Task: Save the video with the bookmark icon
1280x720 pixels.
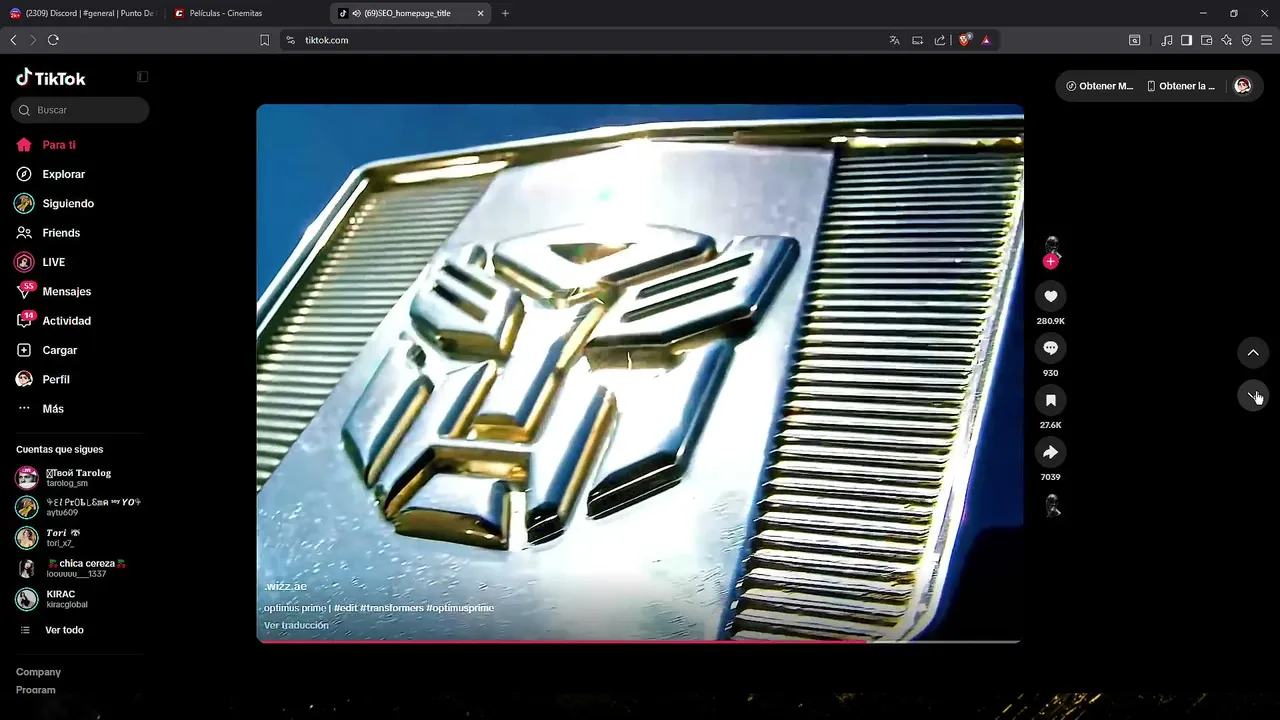Action: click(1050, 400)
